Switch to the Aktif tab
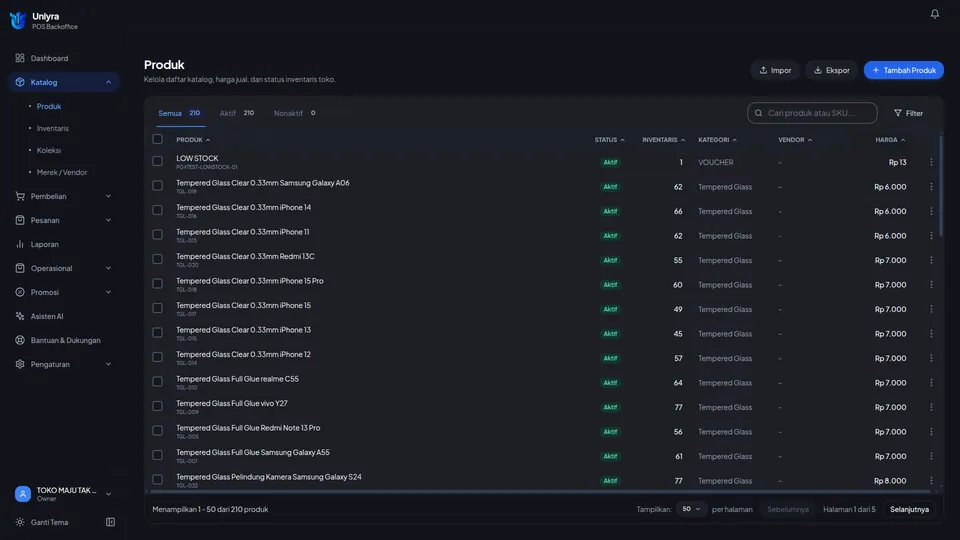Screen dimensions: 960x540 (237, 113)
